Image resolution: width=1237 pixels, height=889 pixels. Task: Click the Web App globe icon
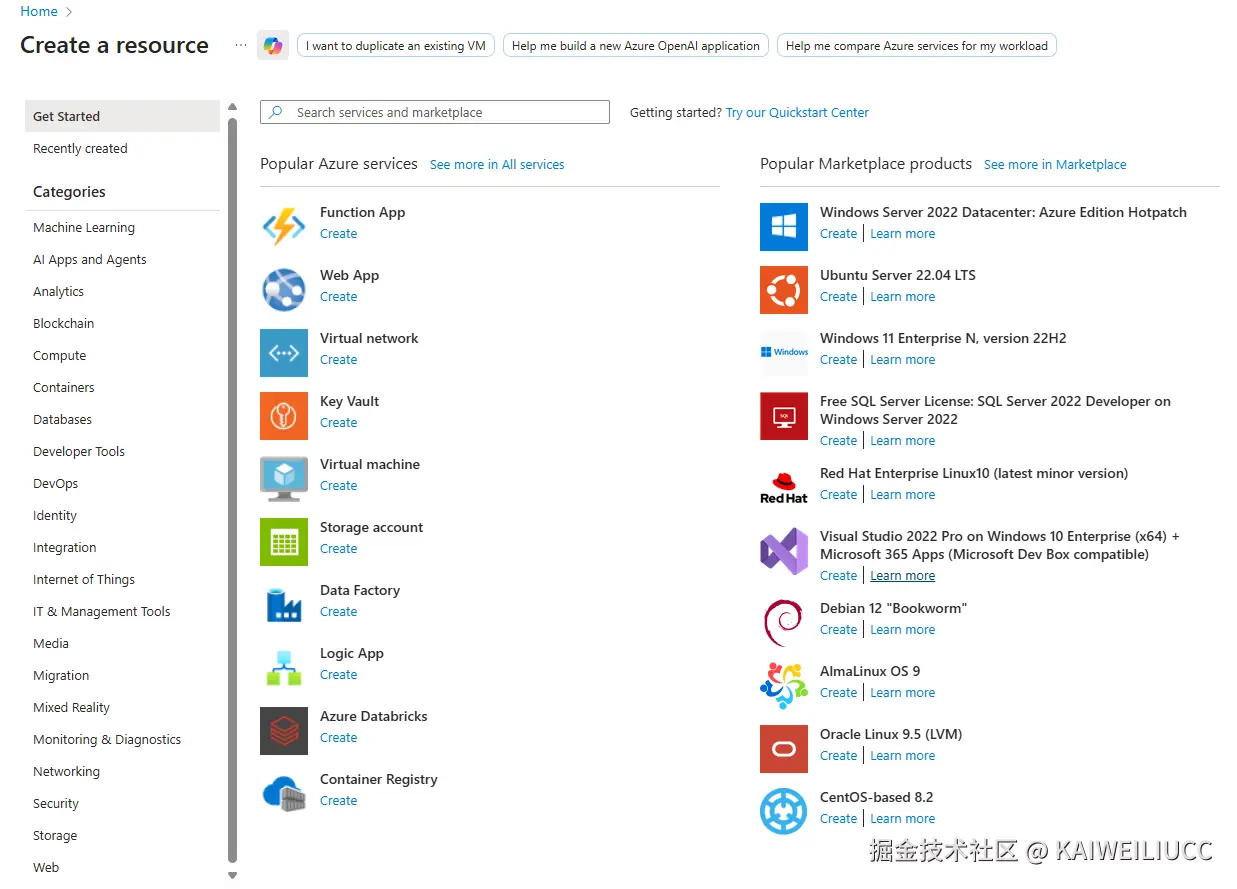(x=284, y=290)
